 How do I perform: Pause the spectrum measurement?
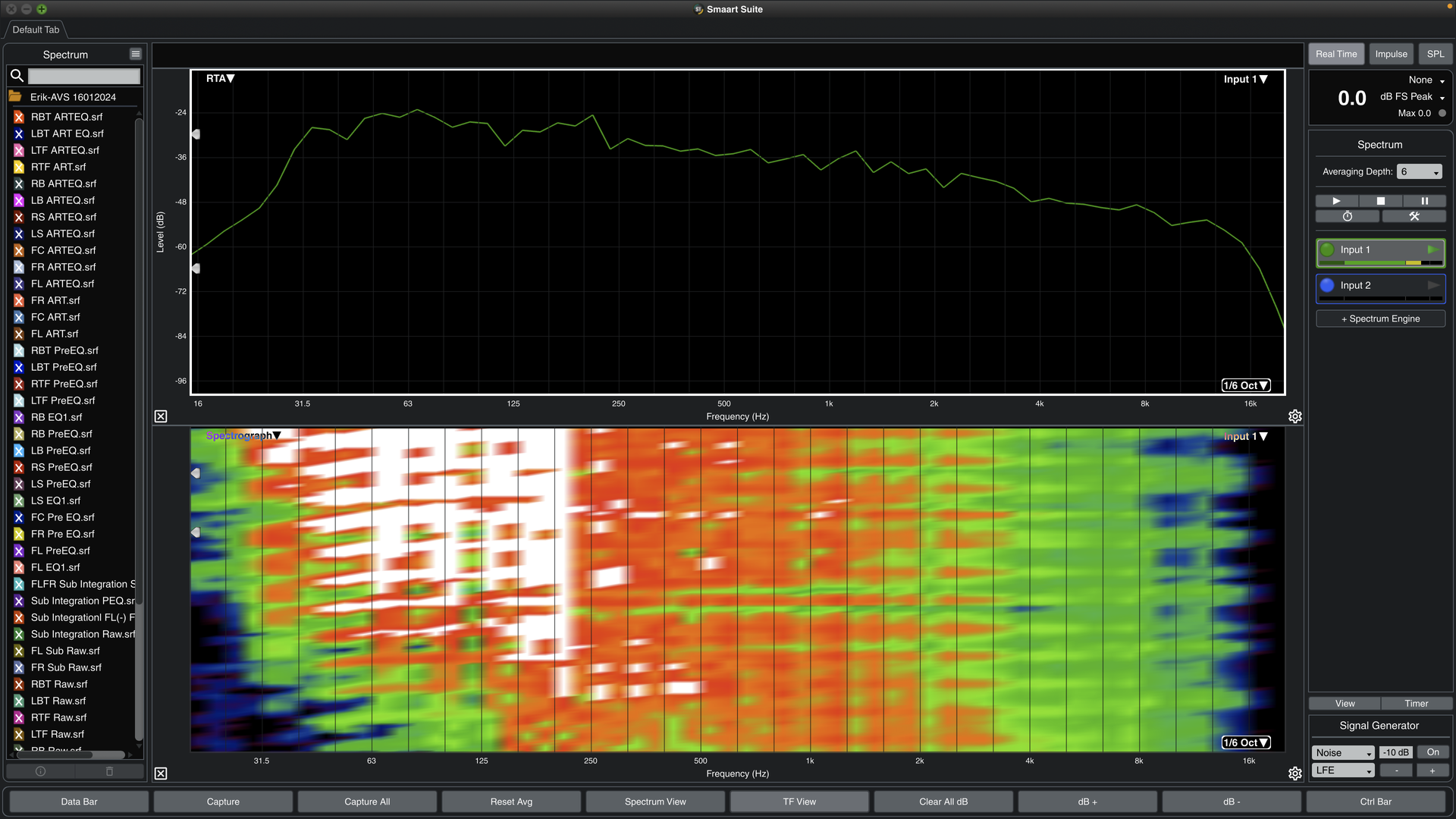1424,201
